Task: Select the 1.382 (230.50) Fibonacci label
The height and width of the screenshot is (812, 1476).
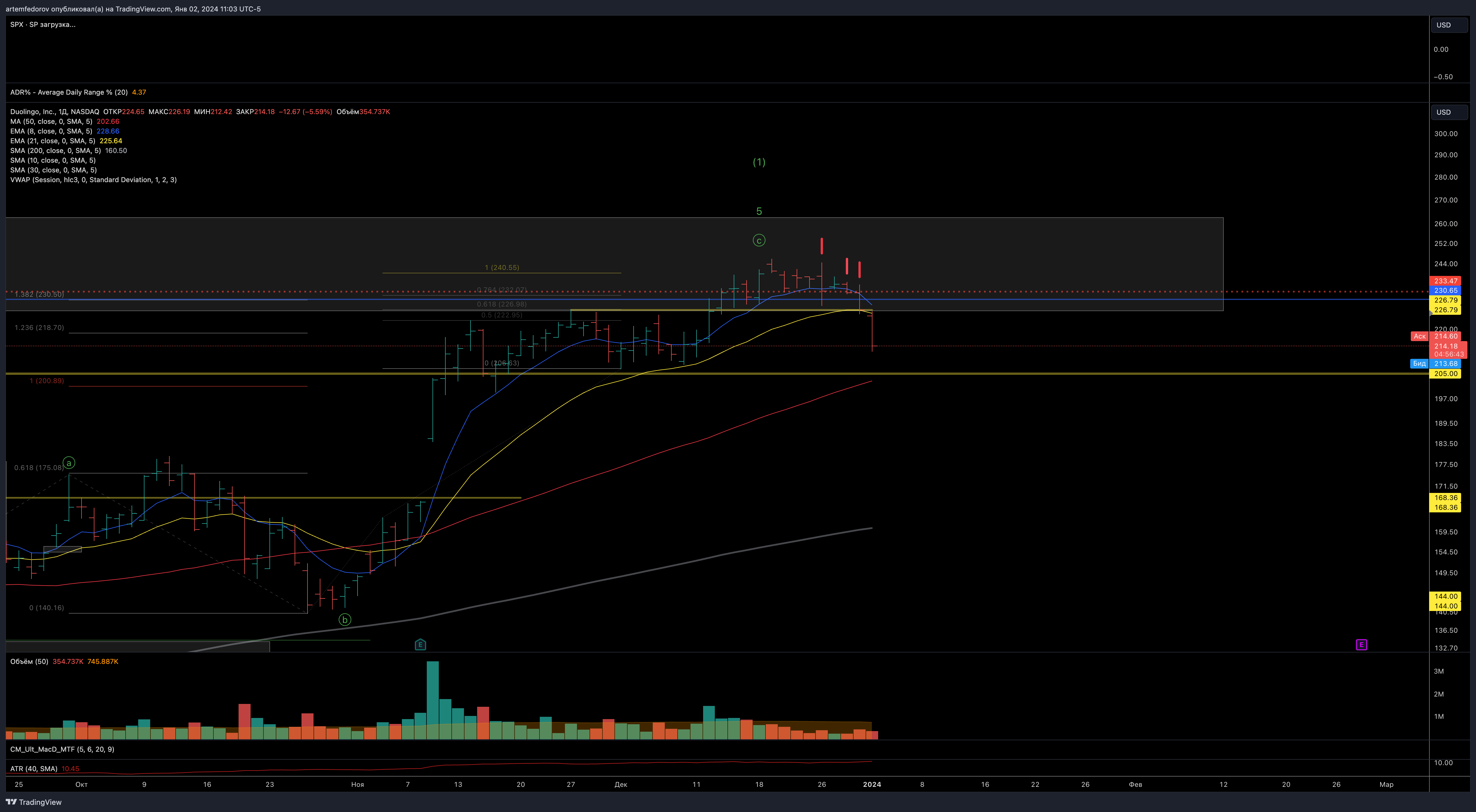Action: coord(39,294)
